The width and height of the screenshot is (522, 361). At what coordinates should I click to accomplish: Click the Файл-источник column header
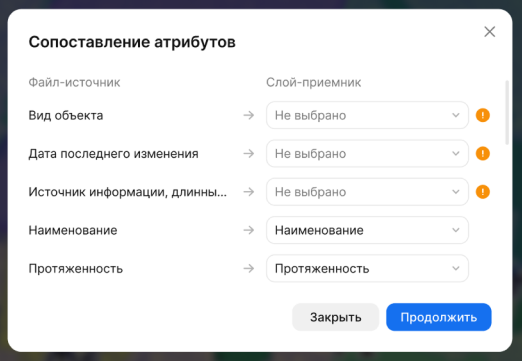click(x=74, y=82)
